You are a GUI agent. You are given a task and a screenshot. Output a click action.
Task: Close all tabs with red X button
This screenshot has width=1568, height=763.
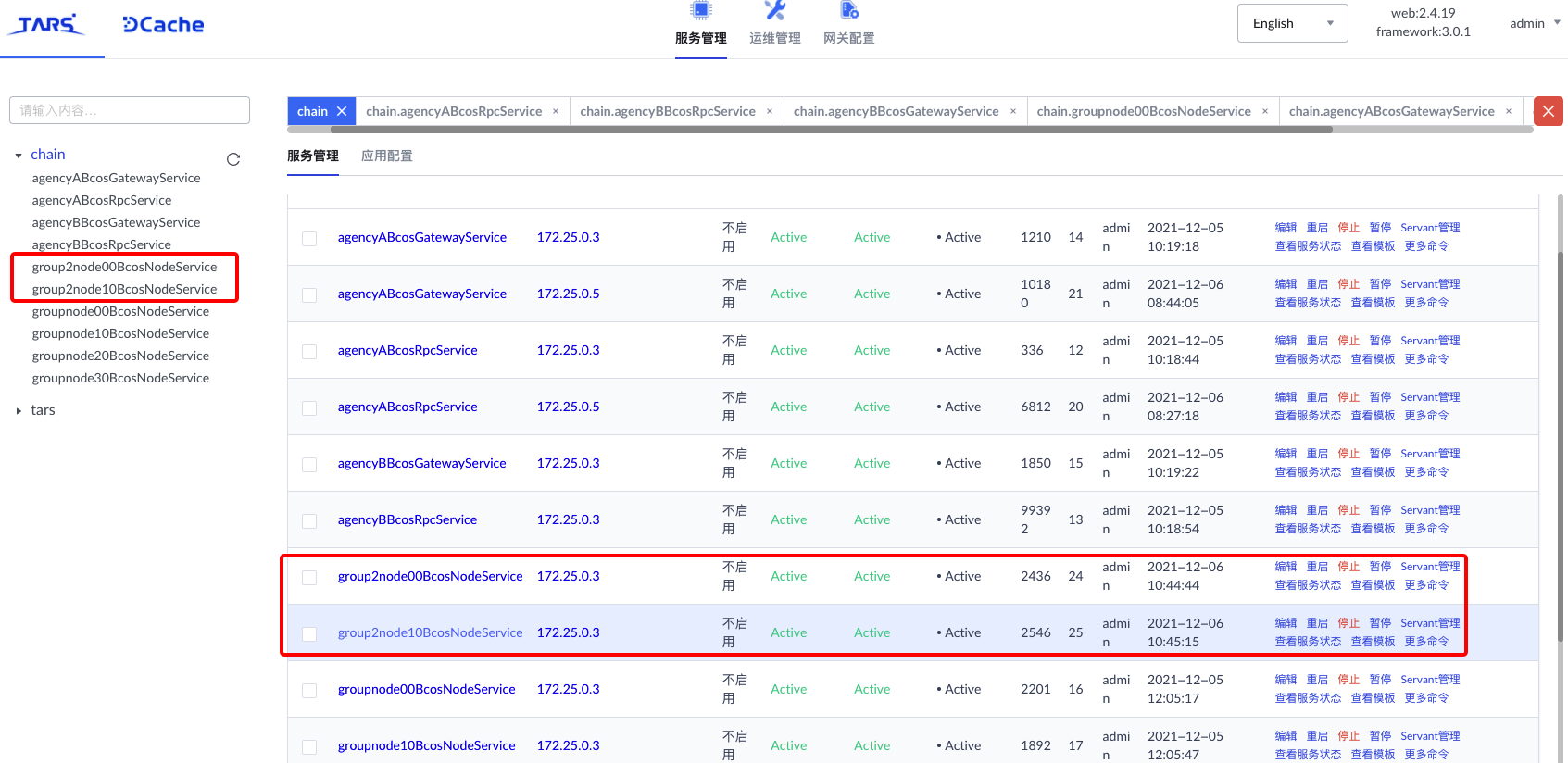(1549, 111)
